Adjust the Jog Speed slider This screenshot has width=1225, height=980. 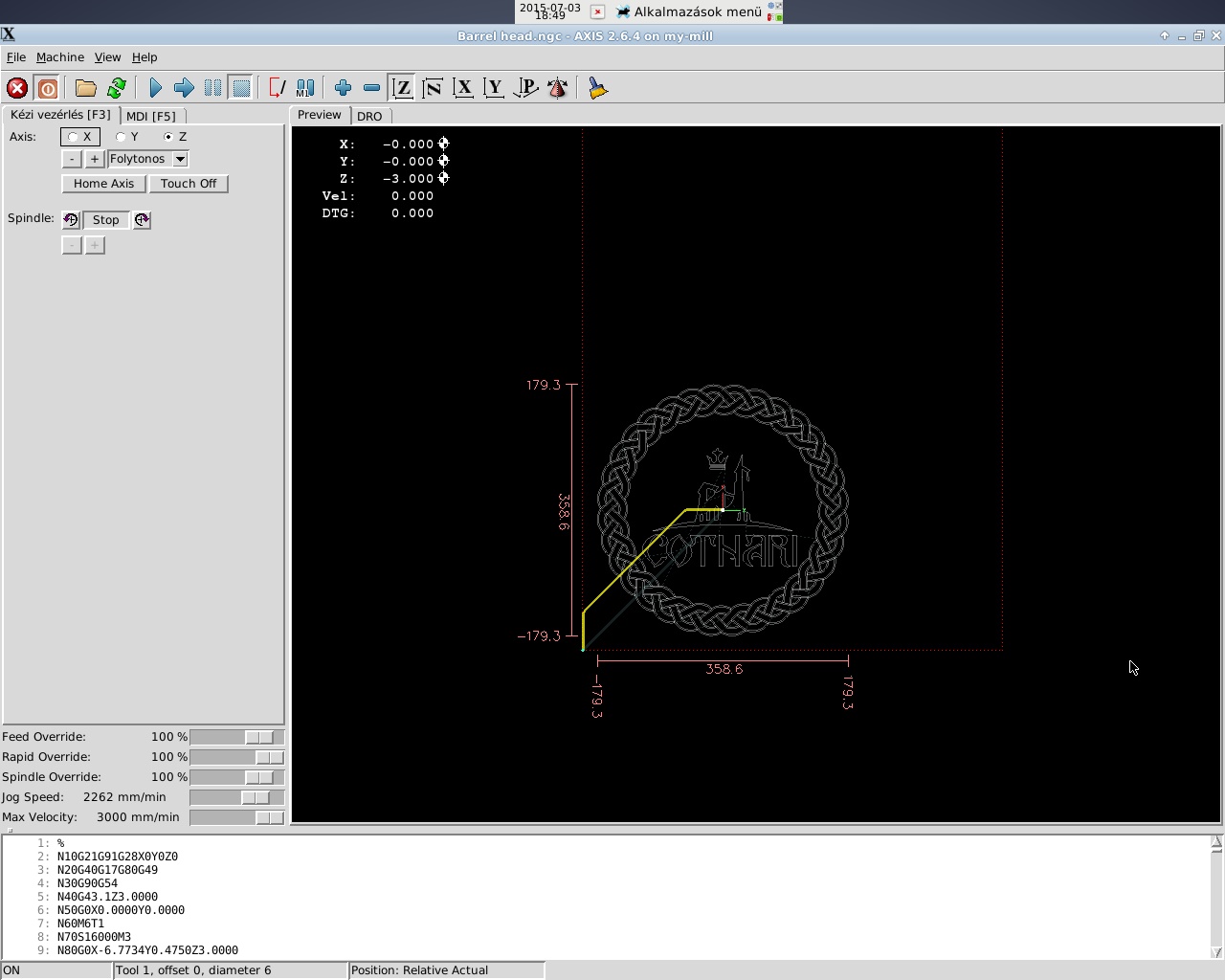pyautogui.click(x=236, y=797)
